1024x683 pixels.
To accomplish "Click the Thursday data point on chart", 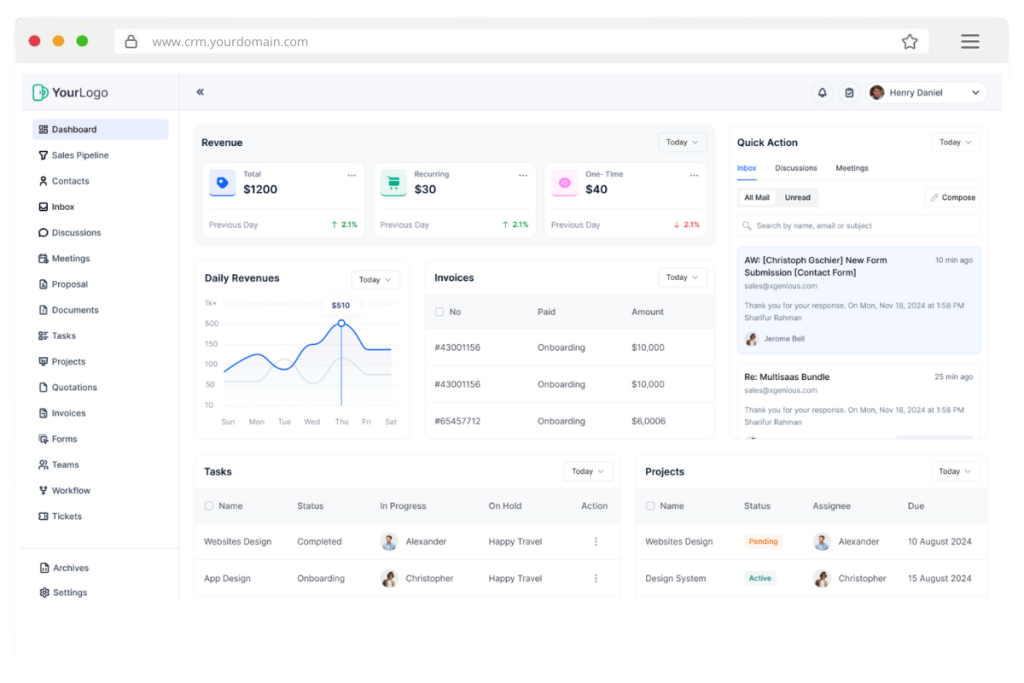I will [341, 323].
